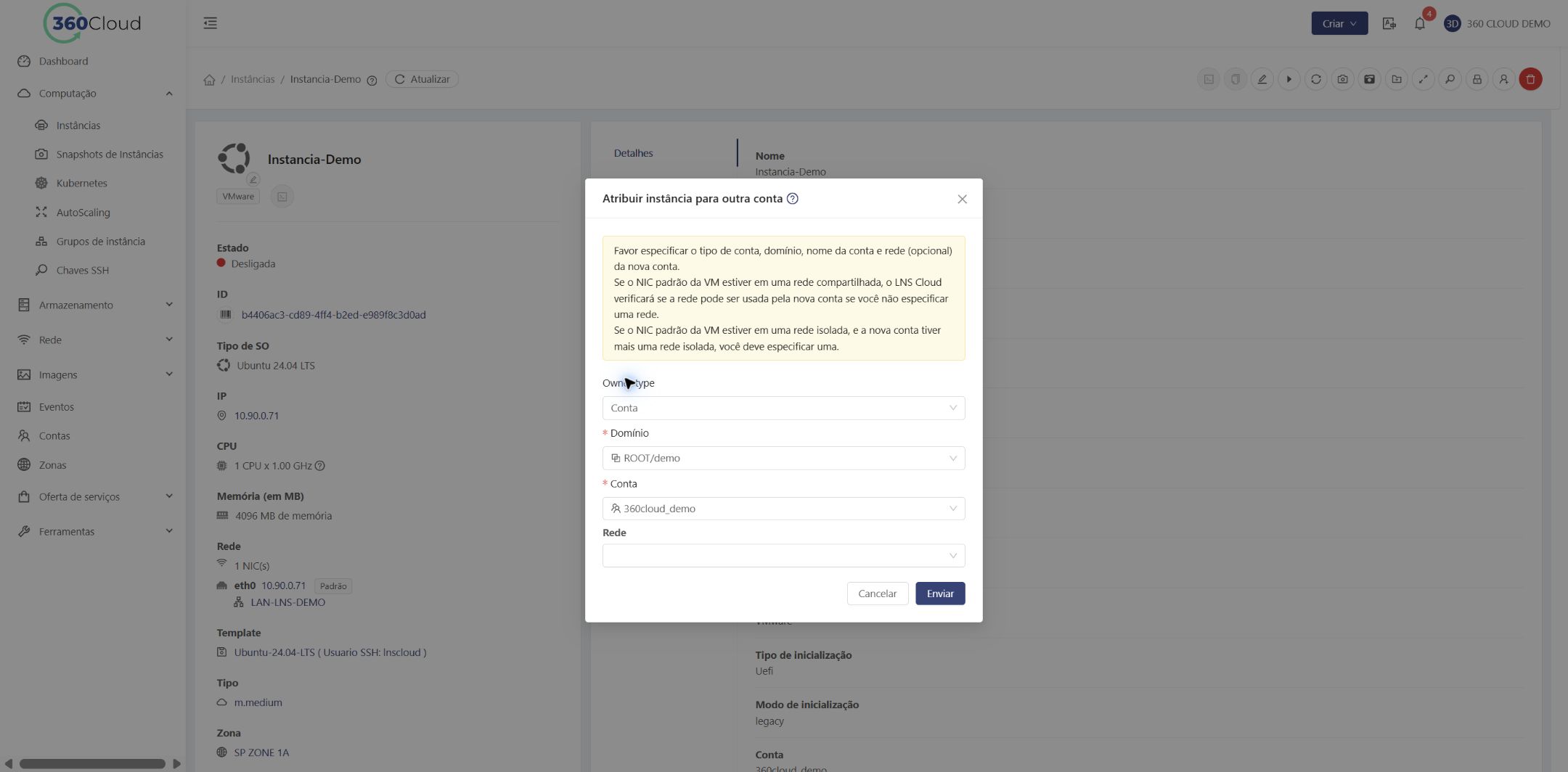The image size is (1568, 772).
Task: Click the icon left of notifications bell
Action: click(x=1389, y=24)
